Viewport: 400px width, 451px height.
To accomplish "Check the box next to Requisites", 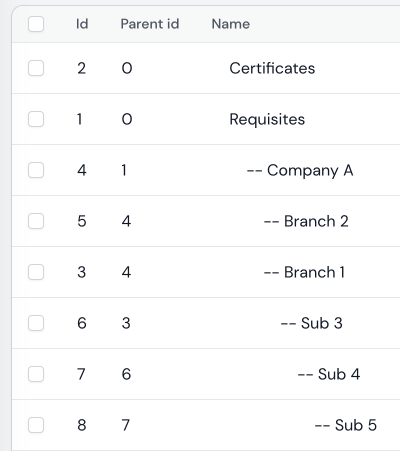I will coord(36,119).
